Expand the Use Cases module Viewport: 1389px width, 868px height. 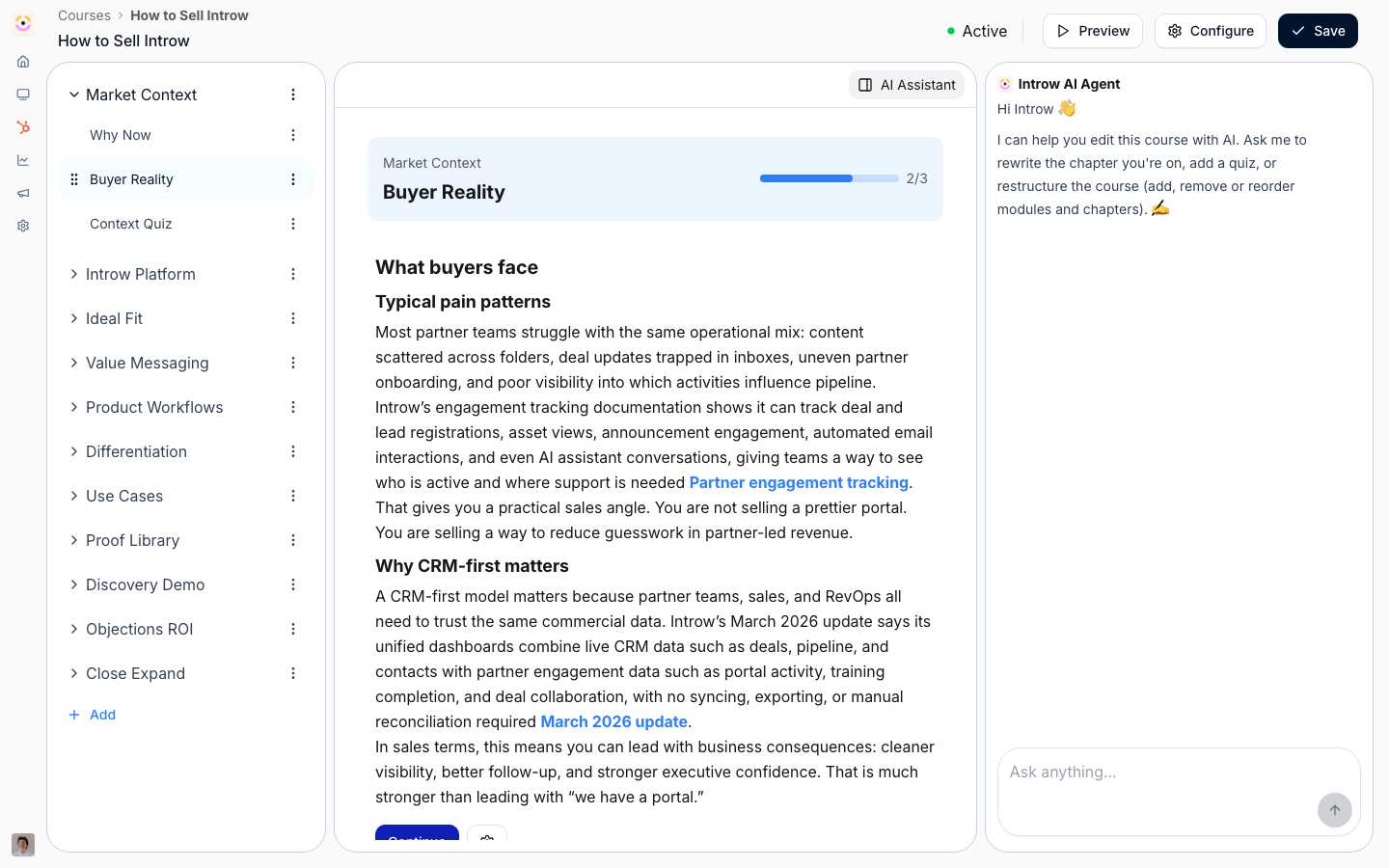[x=74, y=496]
